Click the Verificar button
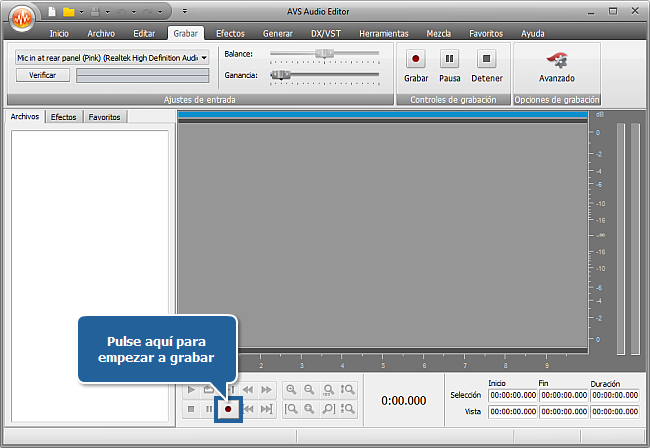The image size is (650, 448). pos(42,75)
